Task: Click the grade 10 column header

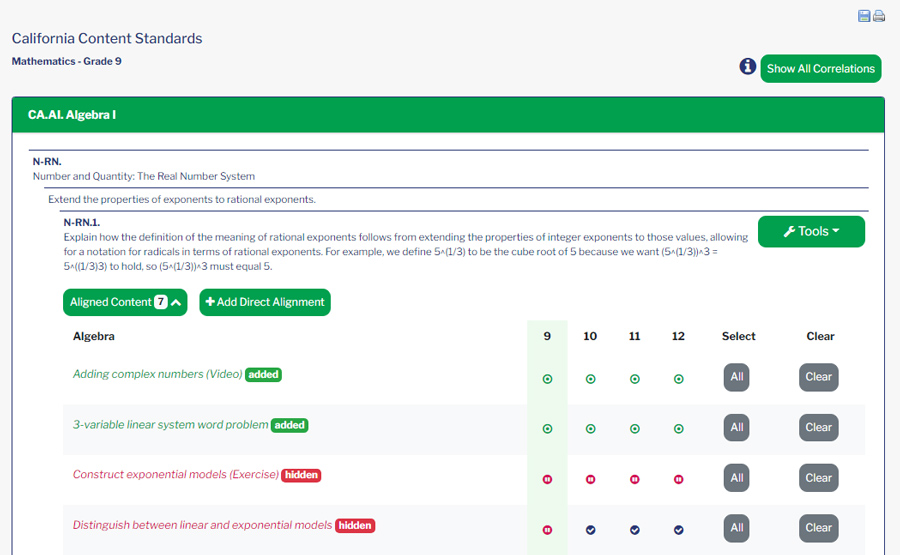Action: tap(590, 336)
